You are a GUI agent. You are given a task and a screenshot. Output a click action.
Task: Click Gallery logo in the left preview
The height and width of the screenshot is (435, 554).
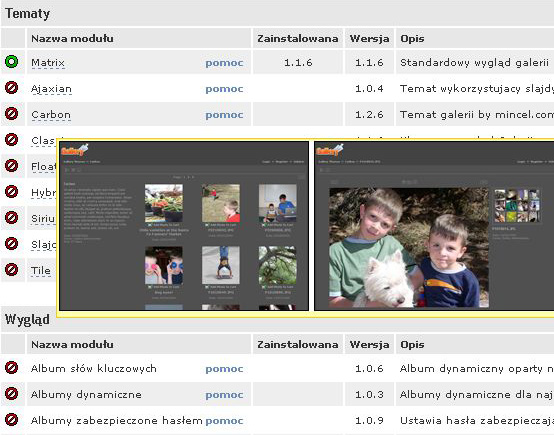(x=75, y=150)
